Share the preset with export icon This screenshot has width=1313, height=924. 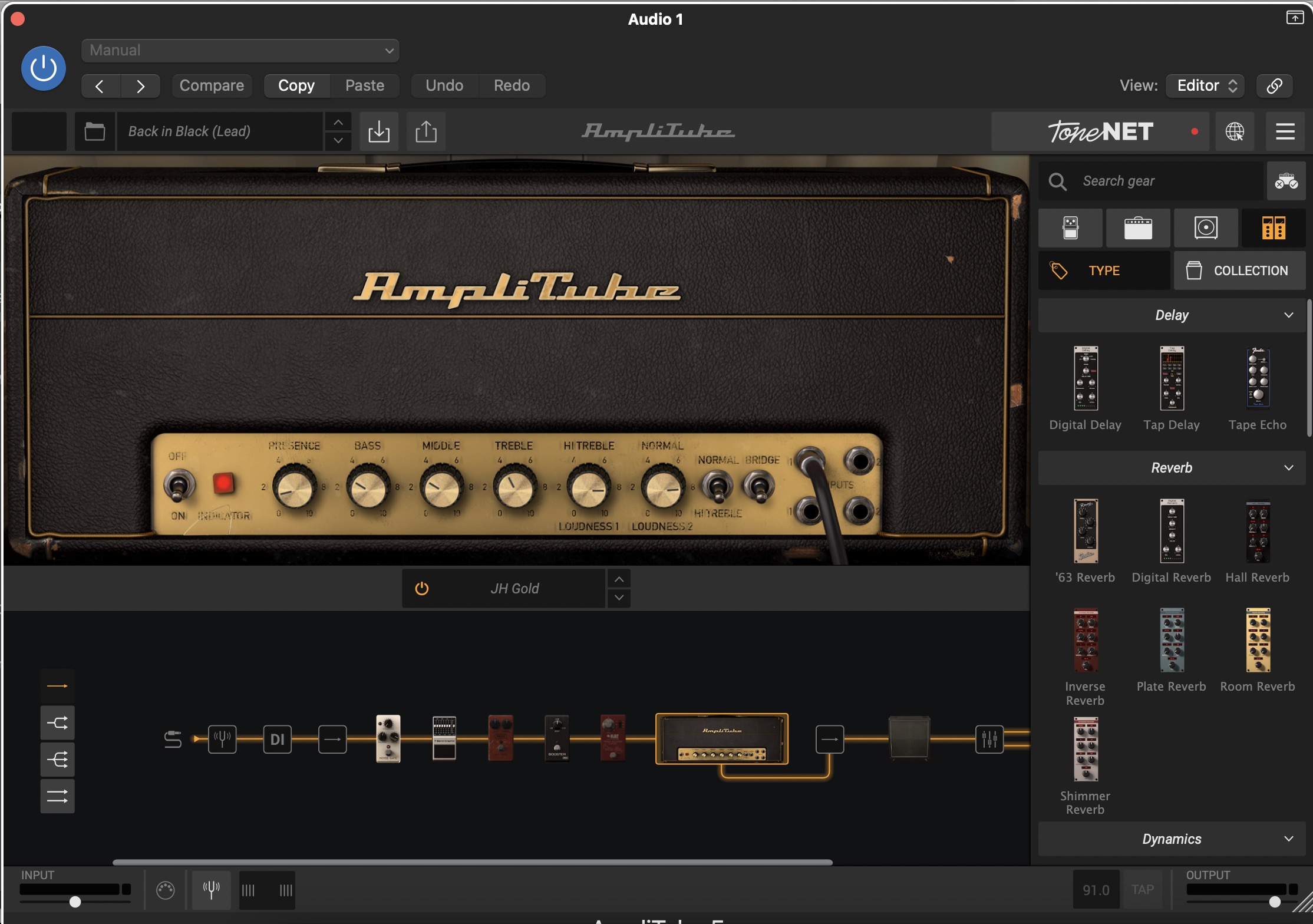point(426,131)
